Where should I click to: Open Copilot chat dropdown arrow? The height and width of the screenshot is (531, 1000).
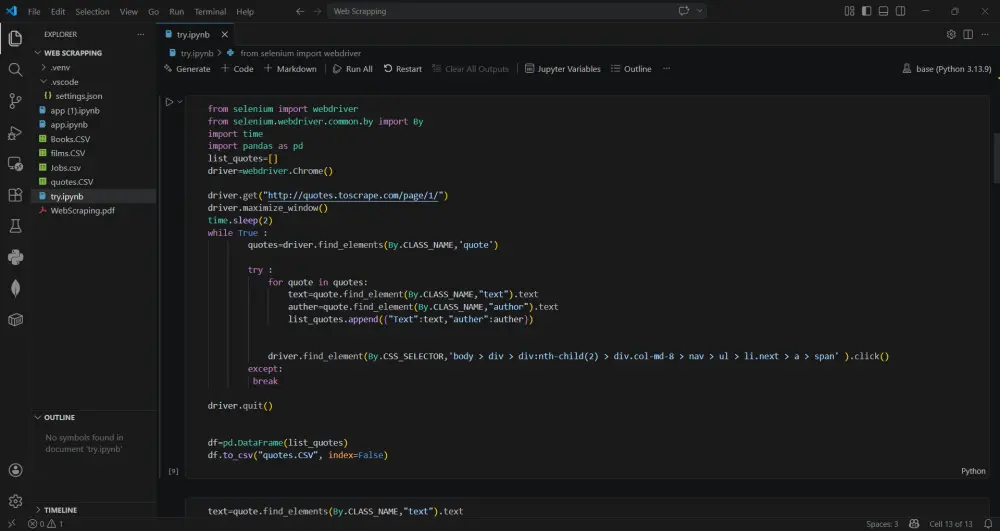[x=700, y=11]
